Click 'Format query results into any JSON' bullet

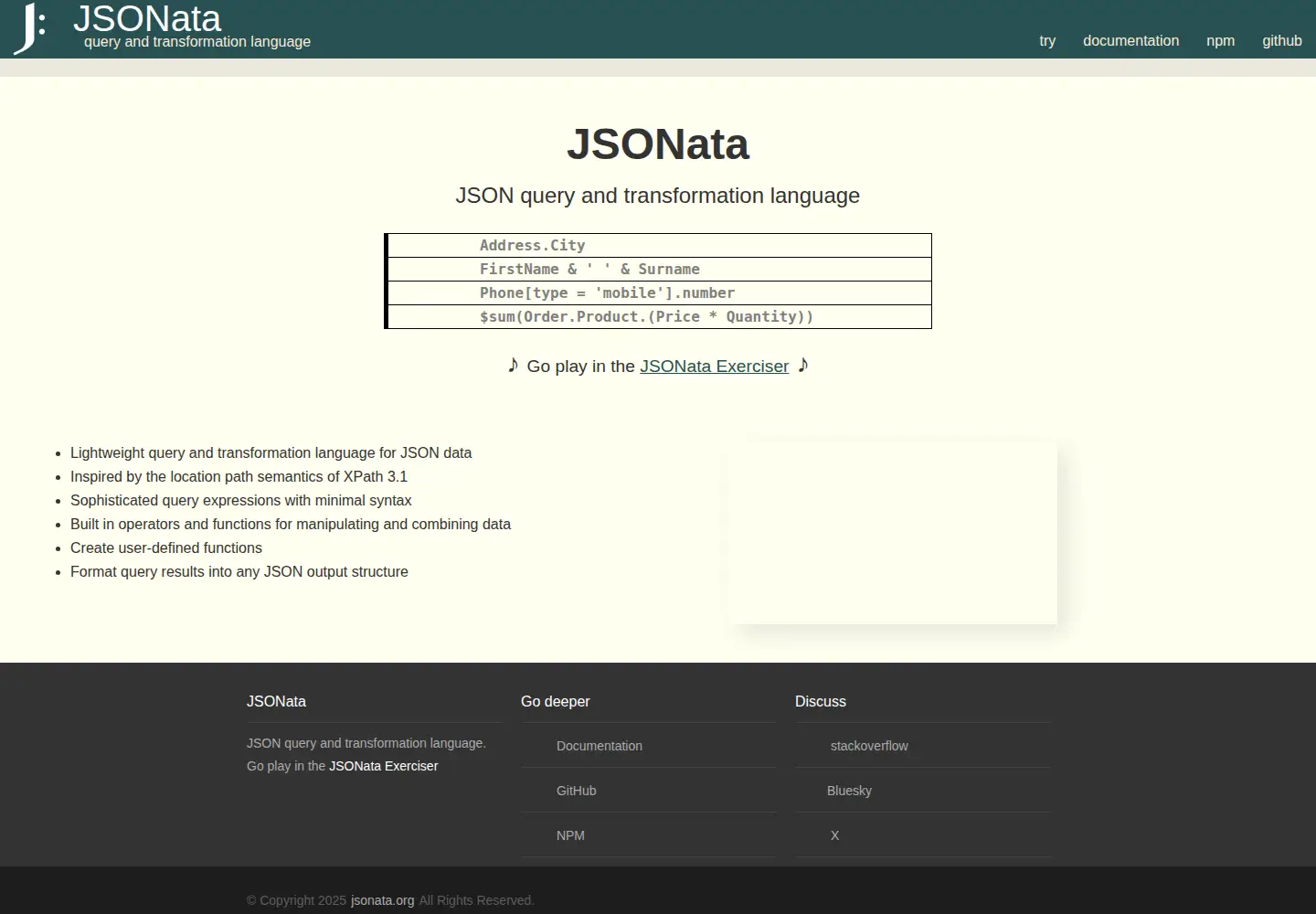(239, 571)
